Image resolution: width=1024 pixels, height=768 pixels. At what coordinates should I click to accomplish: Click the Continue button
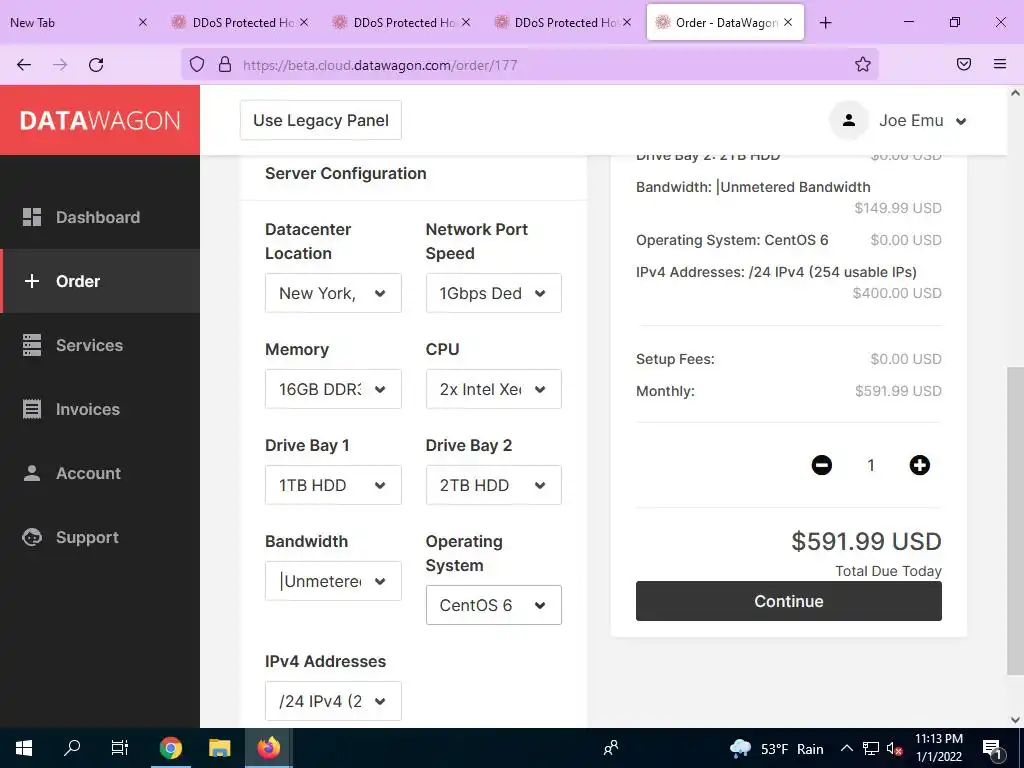[x=789, y=601]
